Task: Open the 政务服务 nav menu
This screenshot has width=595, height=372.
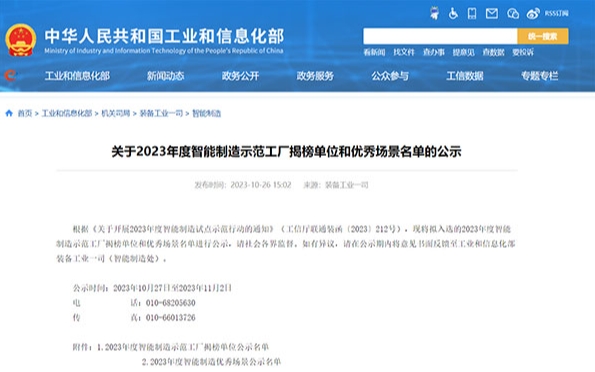Action: coord(315,76)
